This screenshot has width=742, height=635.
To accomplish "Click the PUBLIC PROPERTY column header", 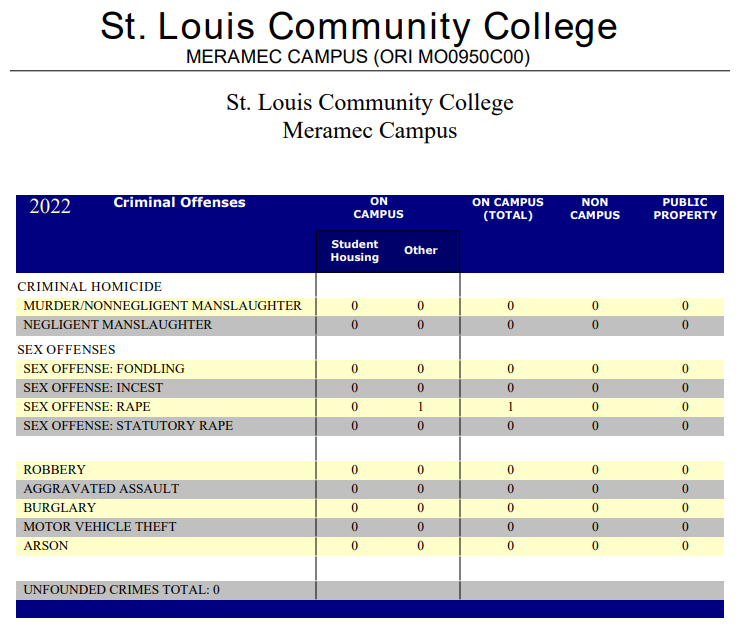I will (x=685, y=209).
